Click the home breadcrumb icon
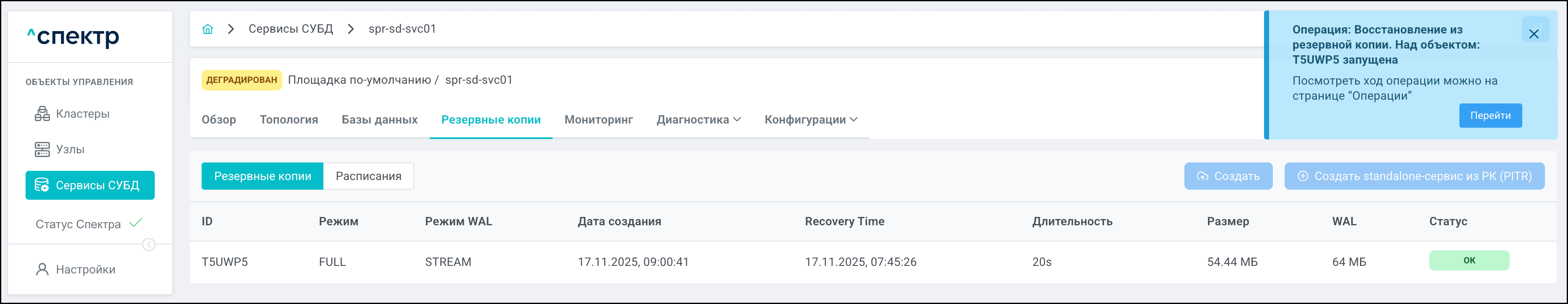The image size is (1568, 304). pyautogui.click(x=208, y=29)
